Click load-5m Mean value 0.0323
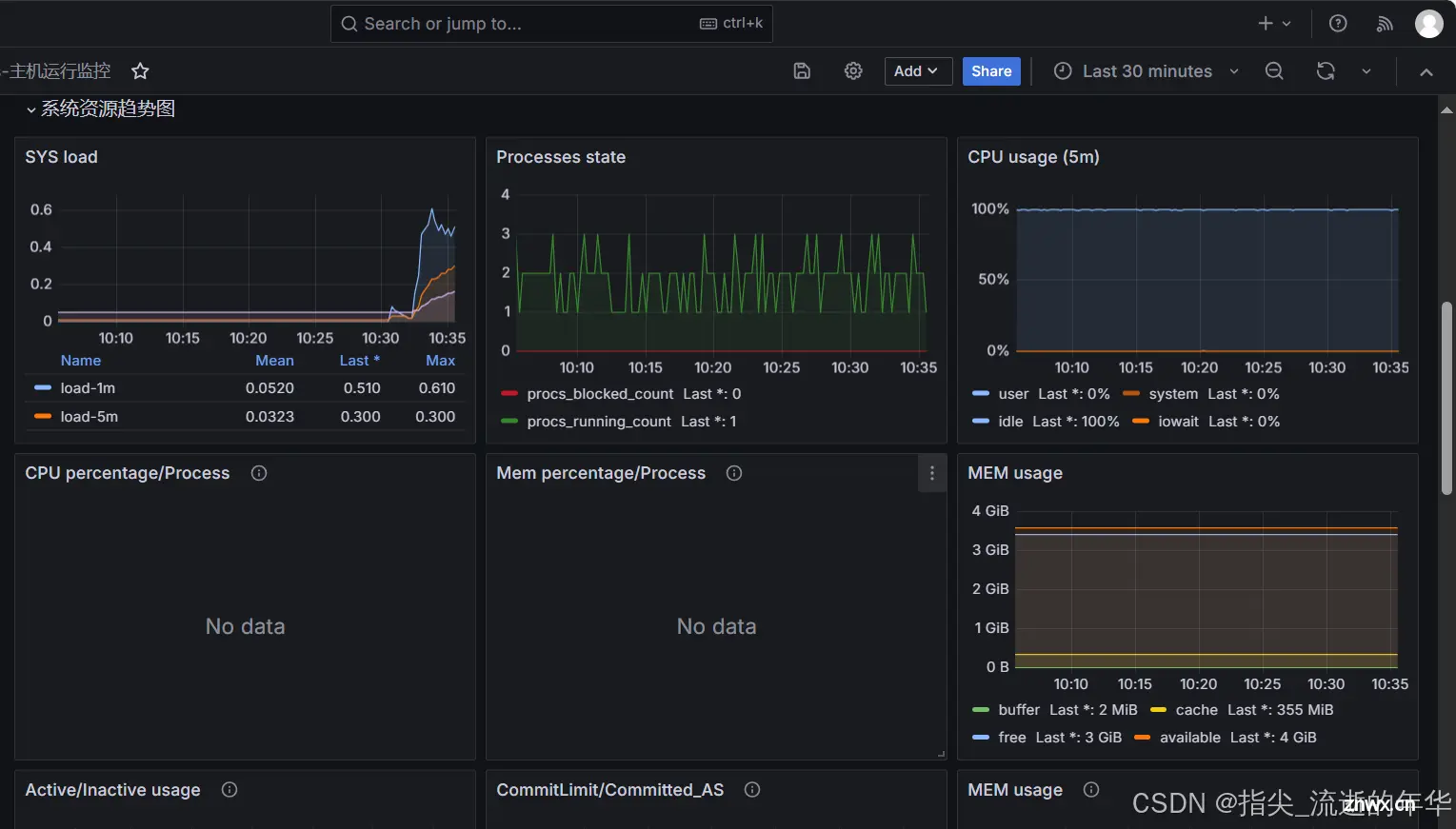This screenshot has height=829, width=1456. point(269,417)
